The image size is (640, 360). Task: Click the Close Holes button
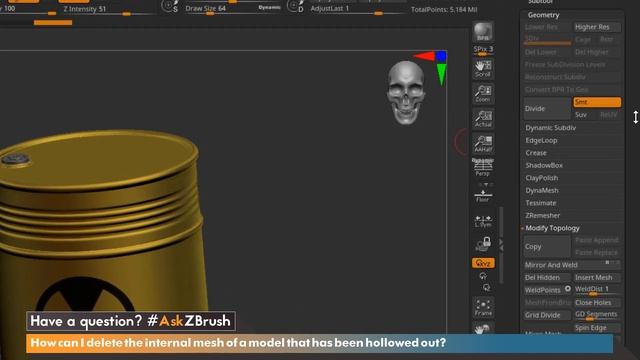(x=597, y=303)
